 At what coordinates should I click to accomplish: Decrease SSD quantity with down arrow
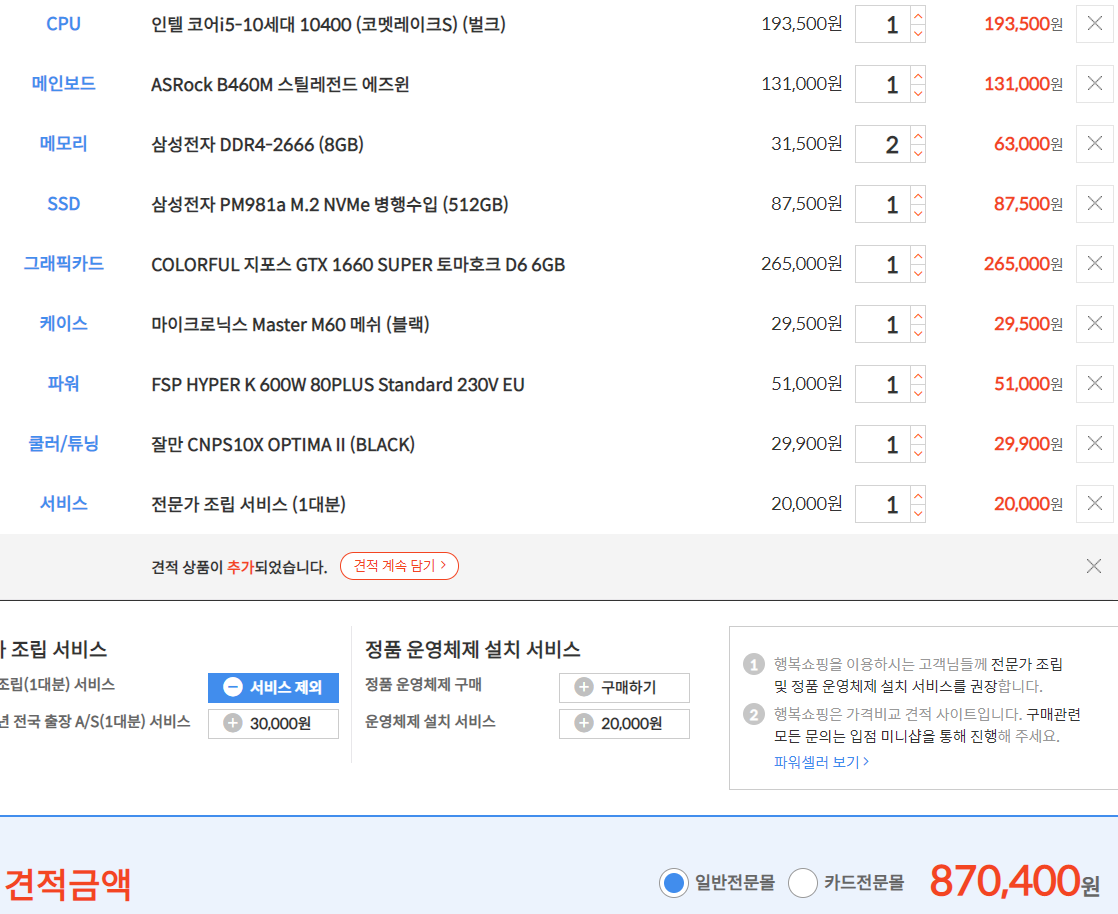(918, 213)
